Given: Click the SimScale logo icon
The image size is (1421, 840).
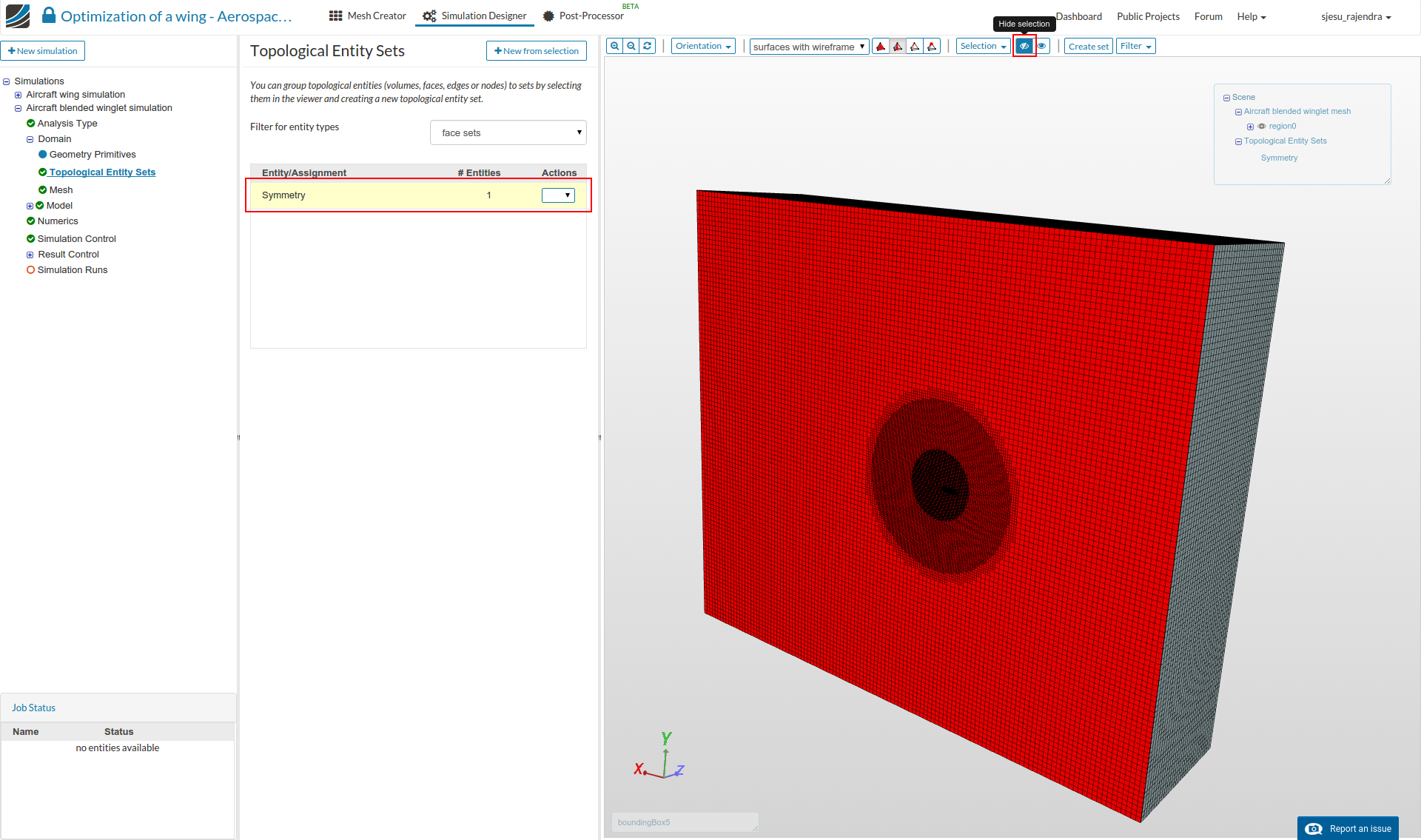Looking at the screenshot, I should tap(18, 16).
